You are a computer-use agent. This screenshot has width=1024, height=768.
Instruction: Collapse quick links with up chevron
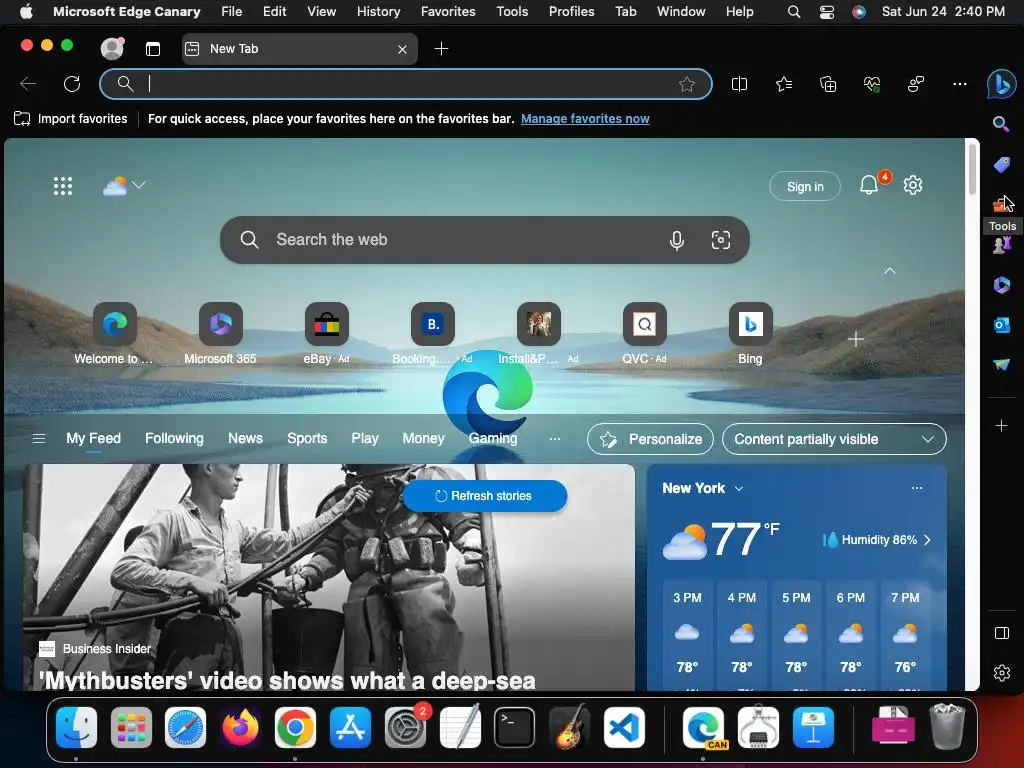click(889, 270)
